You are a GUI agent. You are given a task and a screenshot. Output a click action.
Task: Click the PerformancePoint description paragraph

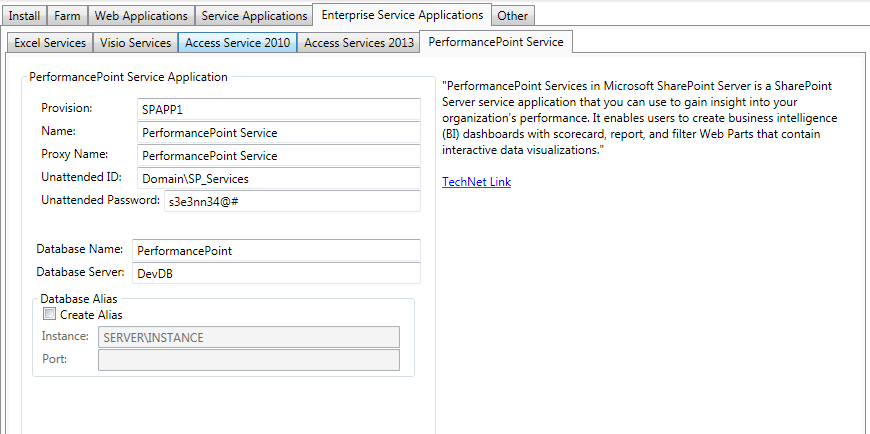tap(640, 118)
